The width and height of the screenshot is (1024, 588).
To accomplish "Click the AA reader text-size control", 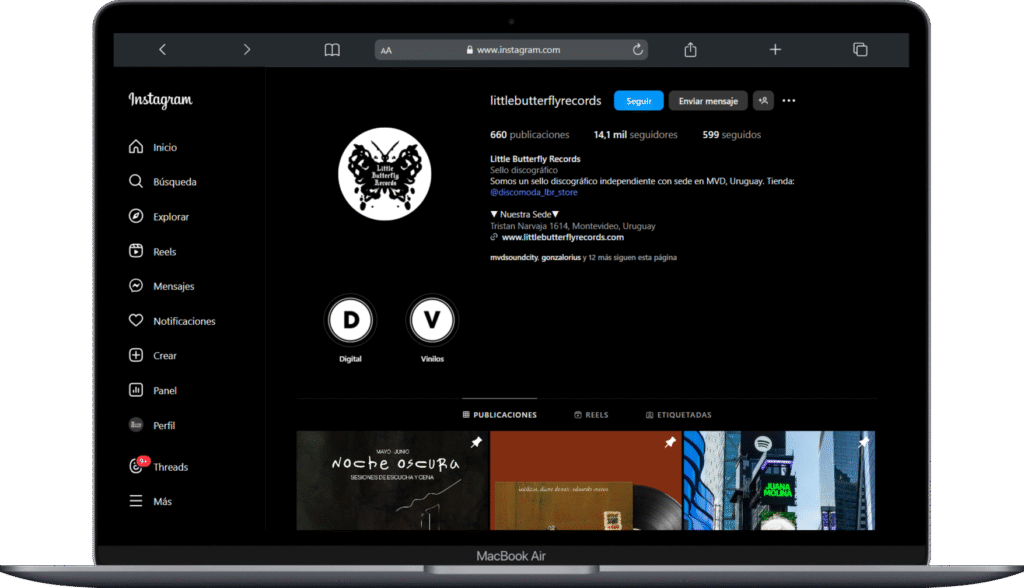I will (386, 50).
